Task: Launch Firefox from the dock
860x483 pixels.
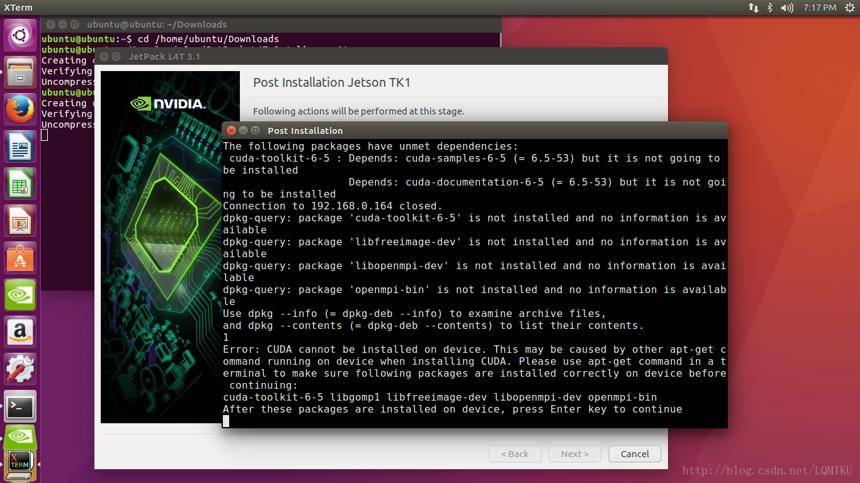Action: pyautogui.click(x=20, y=109)
